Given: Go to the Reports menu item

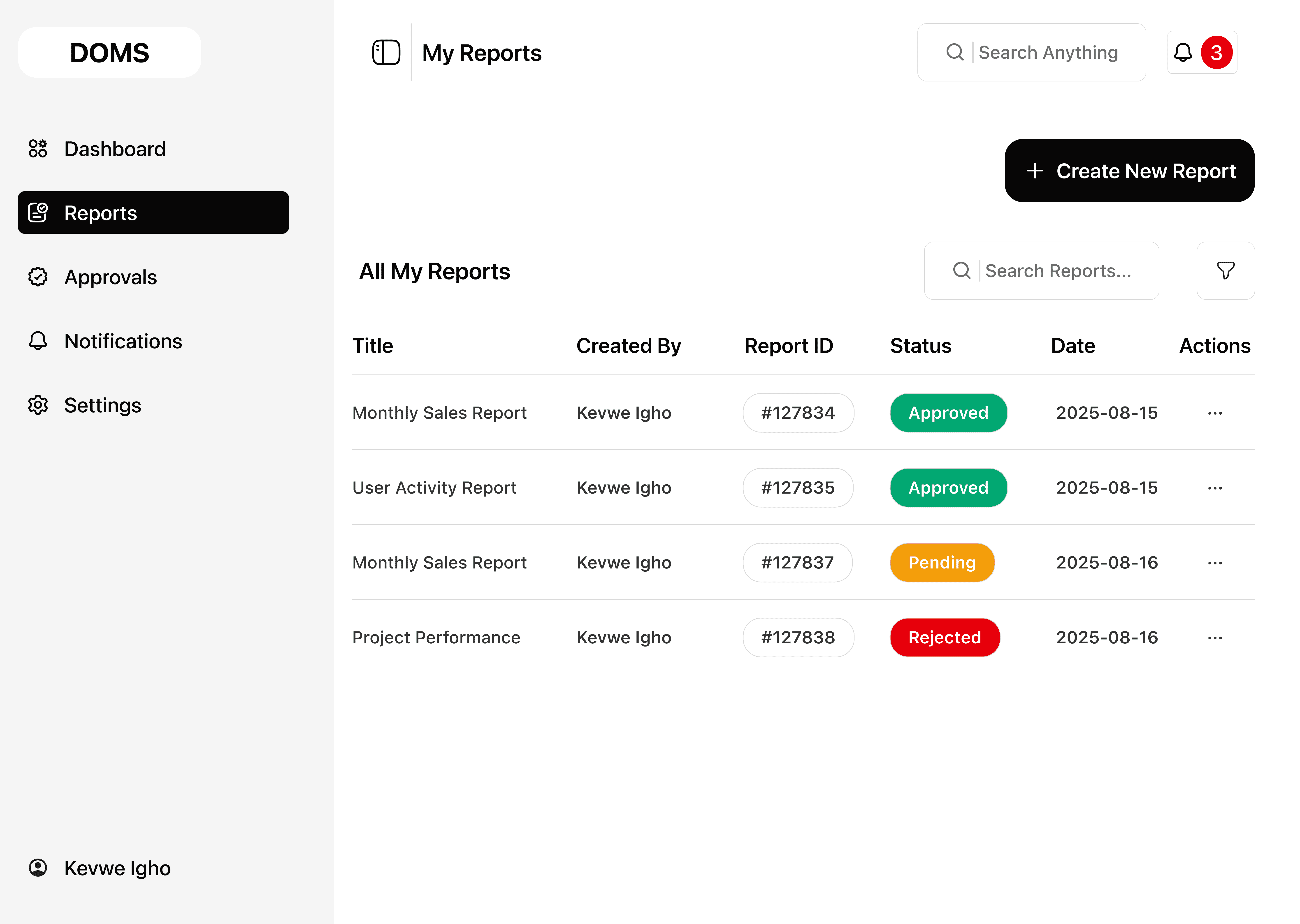Looking at the screenshot, I should point(153,213).
